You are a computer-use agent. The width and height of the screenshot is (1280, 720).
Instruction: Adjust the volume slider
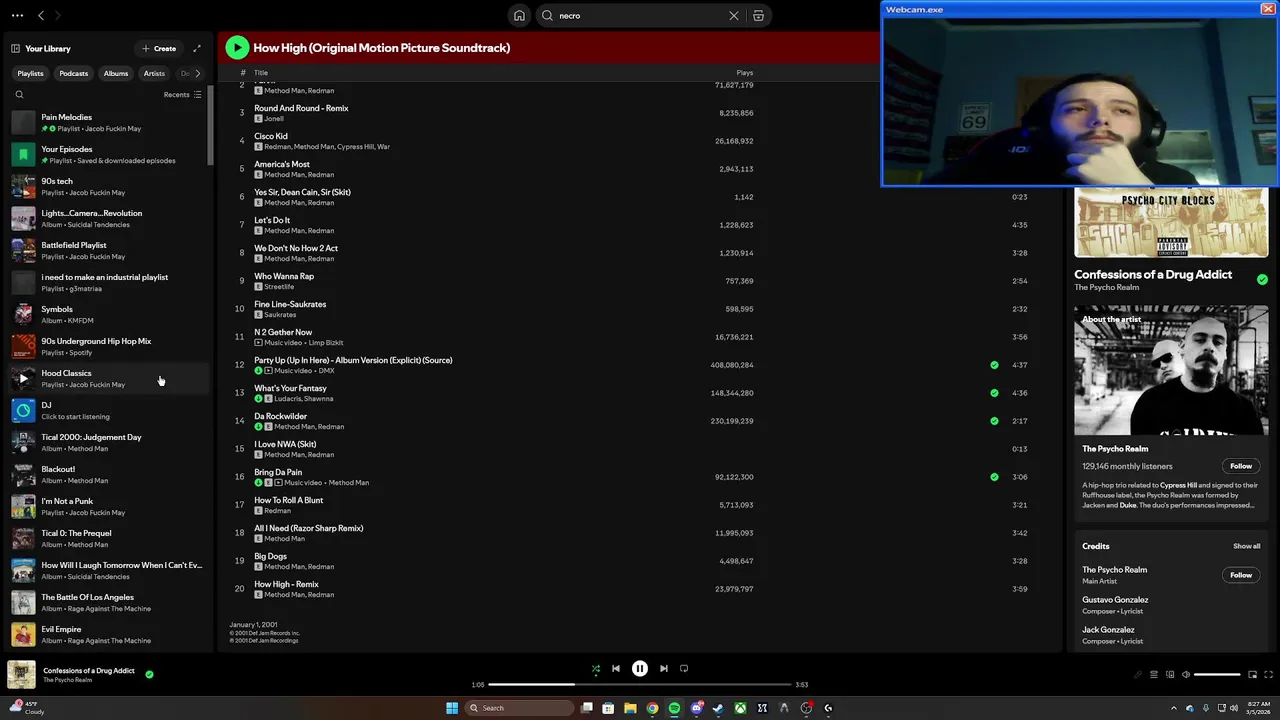click(x=1217, y=675)
